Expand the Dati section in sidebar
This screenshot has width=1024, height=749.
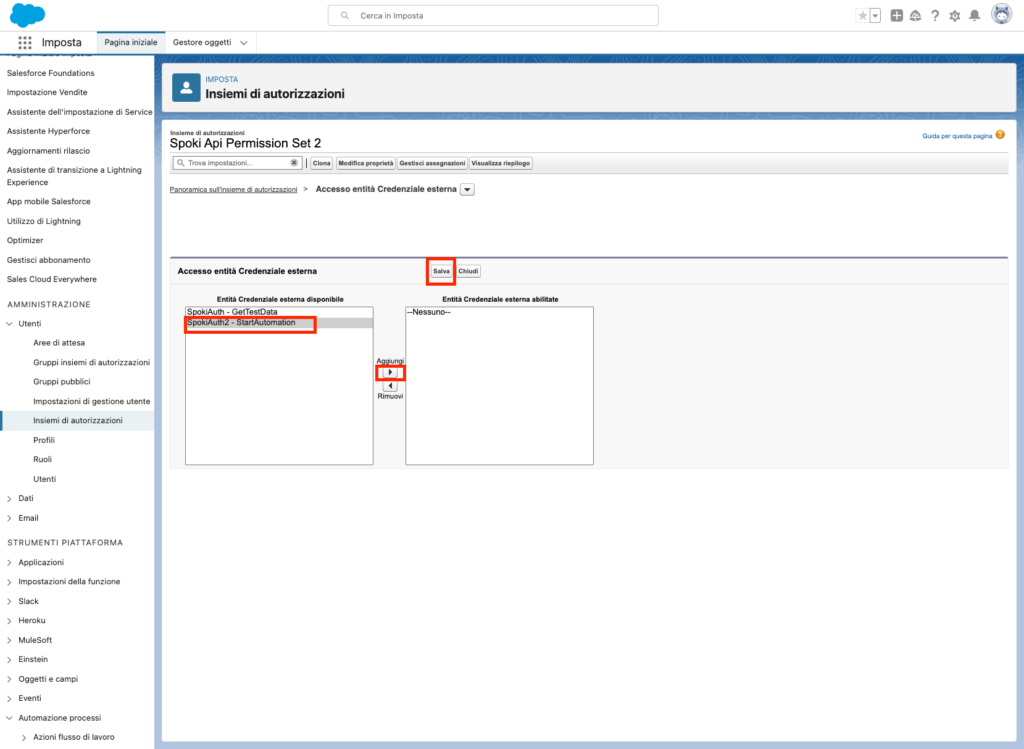(x=10, y=498)
